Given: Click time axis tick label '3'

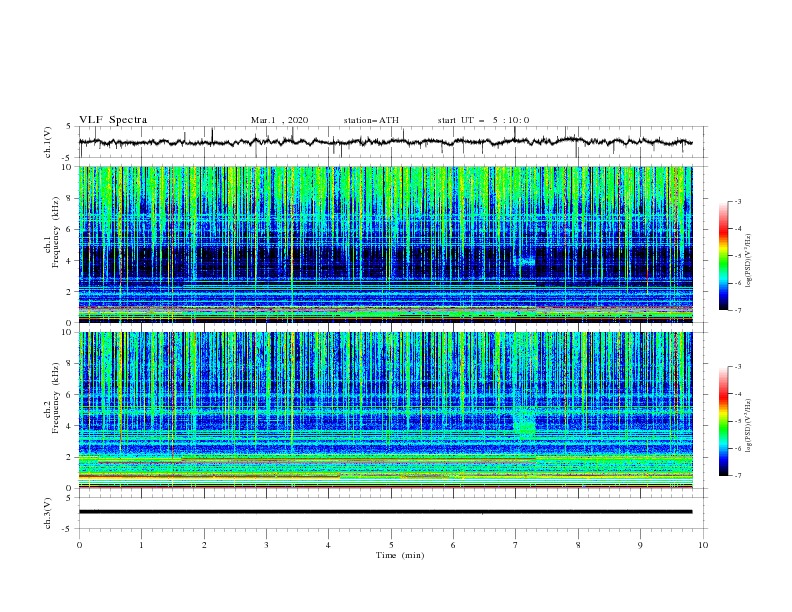Looking at the screenshot, I should [266, 545].
